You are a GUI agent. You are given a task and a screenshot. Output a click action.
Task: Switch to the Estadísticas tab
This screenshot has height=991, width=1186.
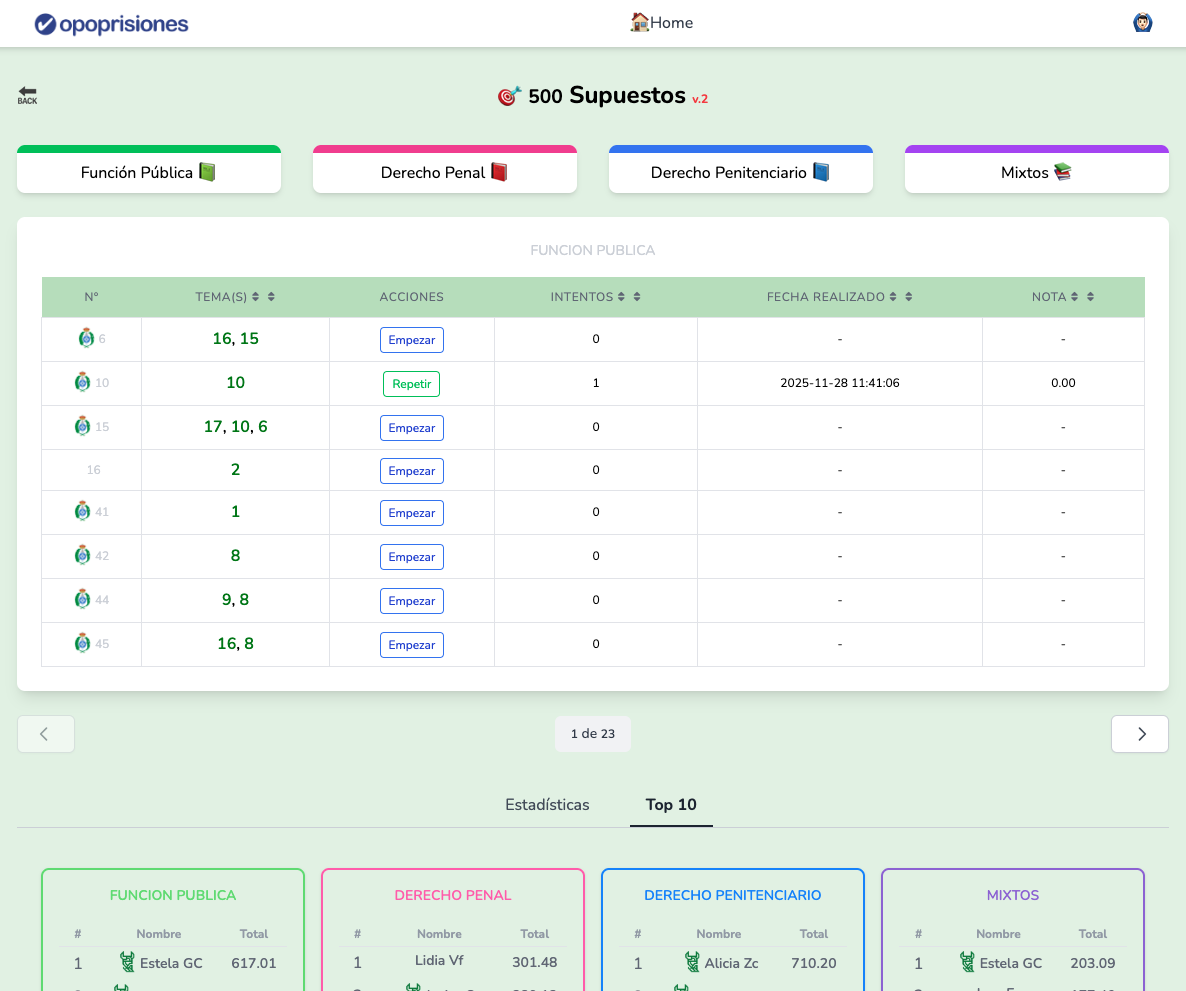click(547, 805)
